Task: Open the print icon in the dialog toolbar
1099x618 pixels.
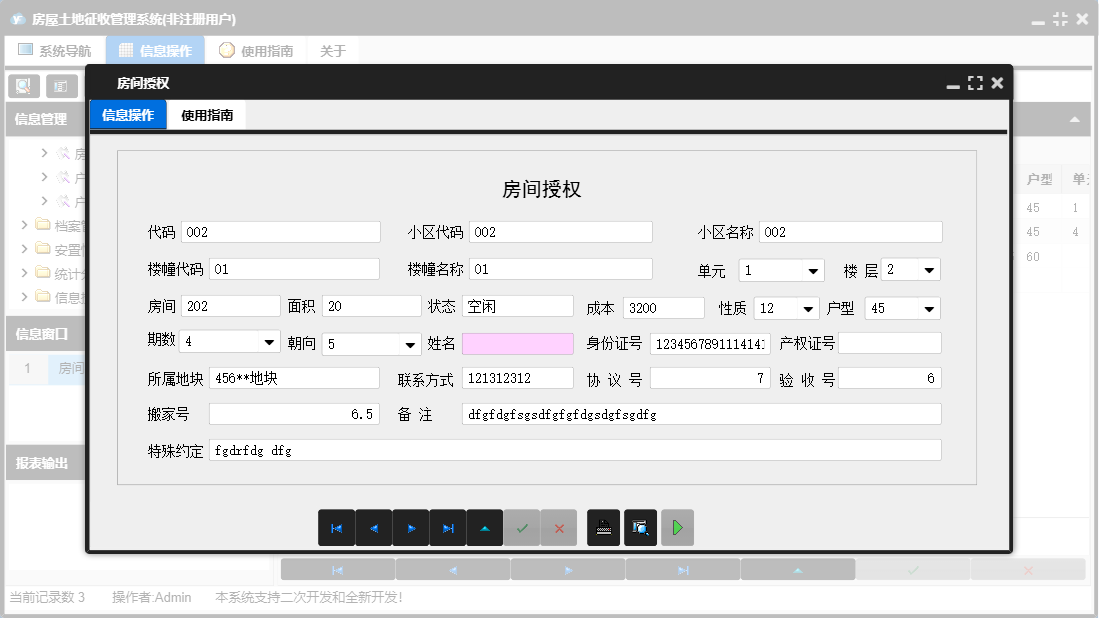Action: 603,527
